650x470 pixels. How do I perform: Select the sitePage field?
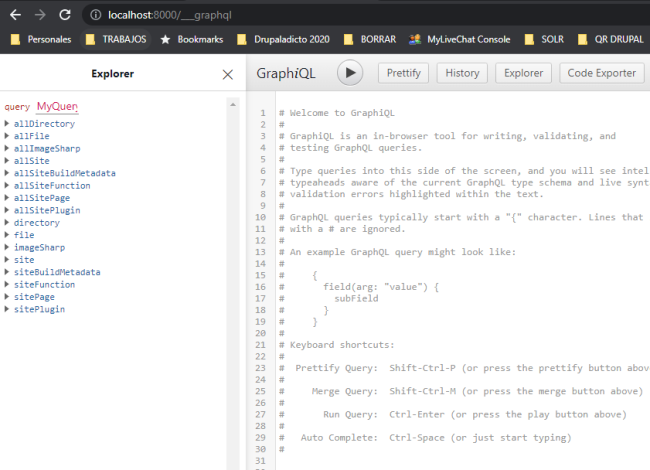point(34,297)
